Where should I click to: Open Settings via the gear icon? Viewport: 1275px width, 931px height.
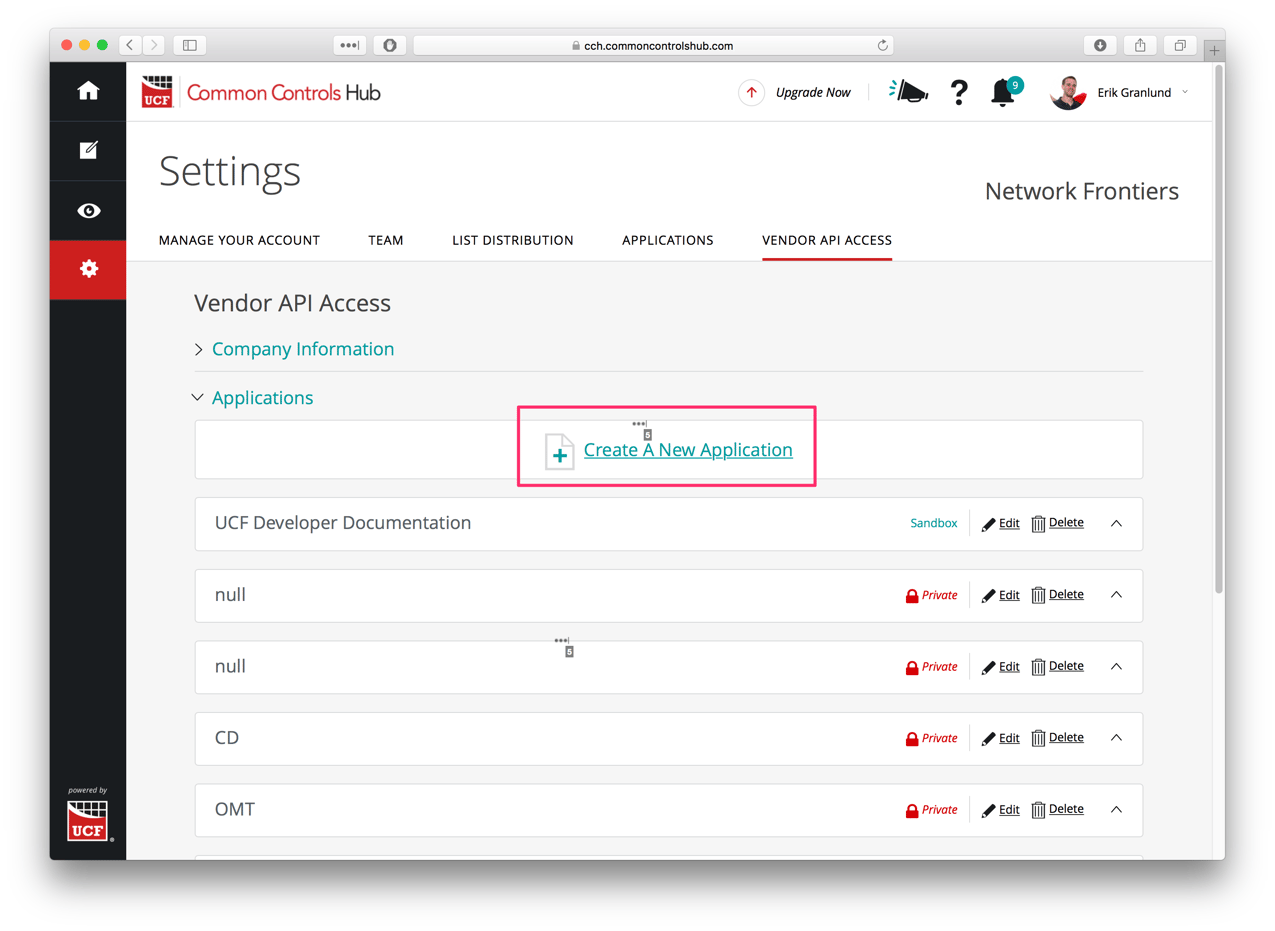(x=87, y=270)
